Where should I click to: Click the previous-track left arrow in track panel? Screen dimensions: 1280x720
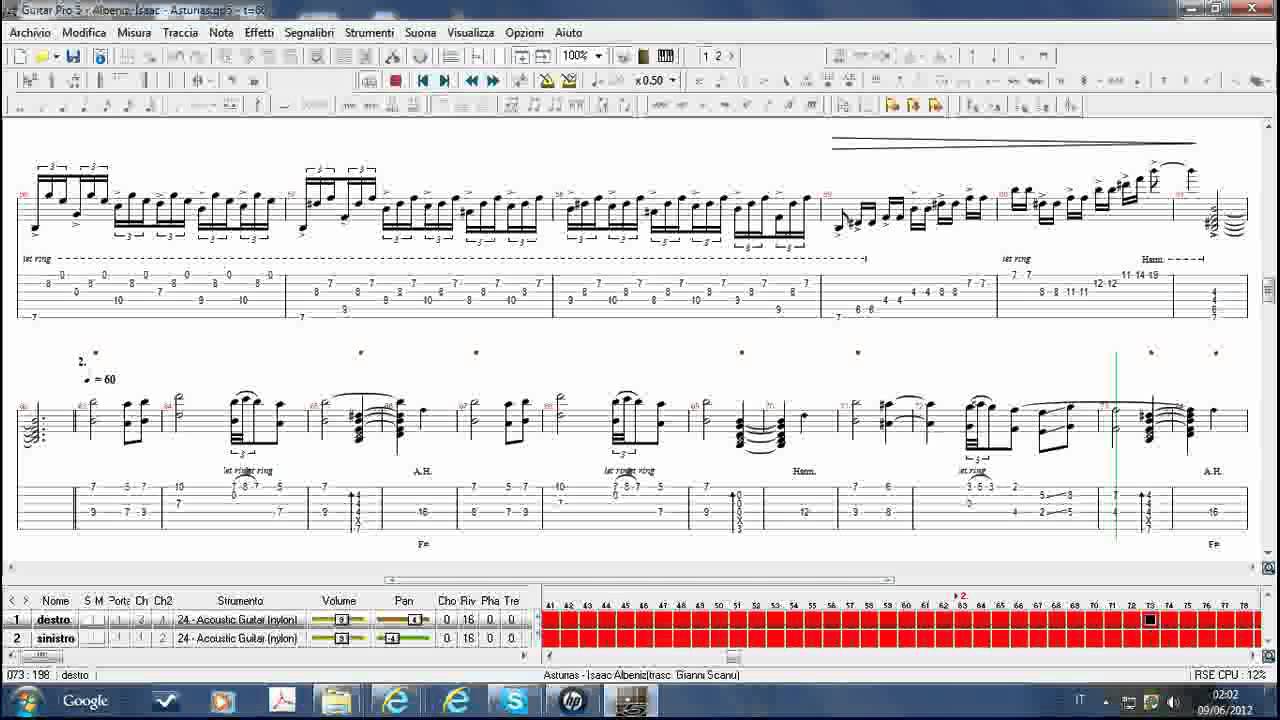coord(12,601)
